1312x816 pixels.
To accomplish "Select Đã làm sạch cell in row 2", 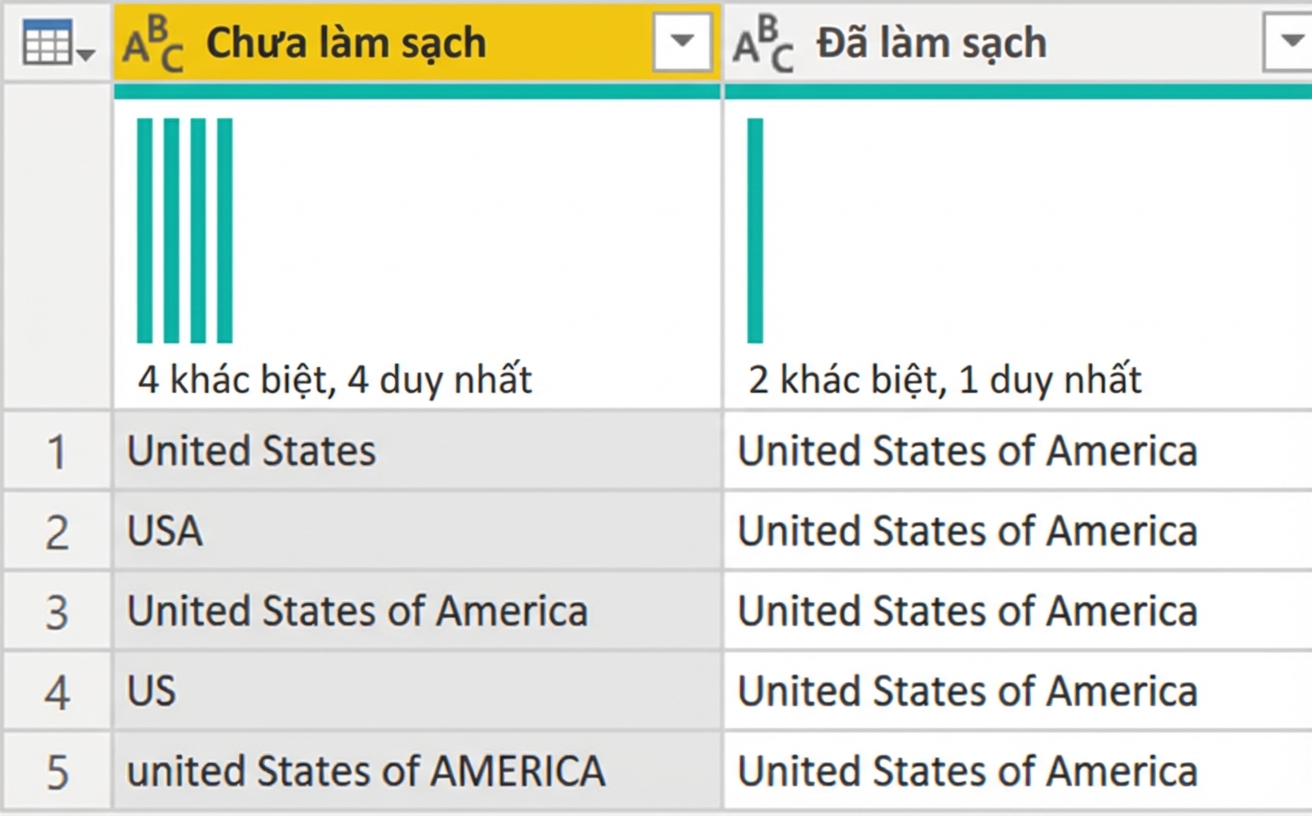I will click(1018, 531).
